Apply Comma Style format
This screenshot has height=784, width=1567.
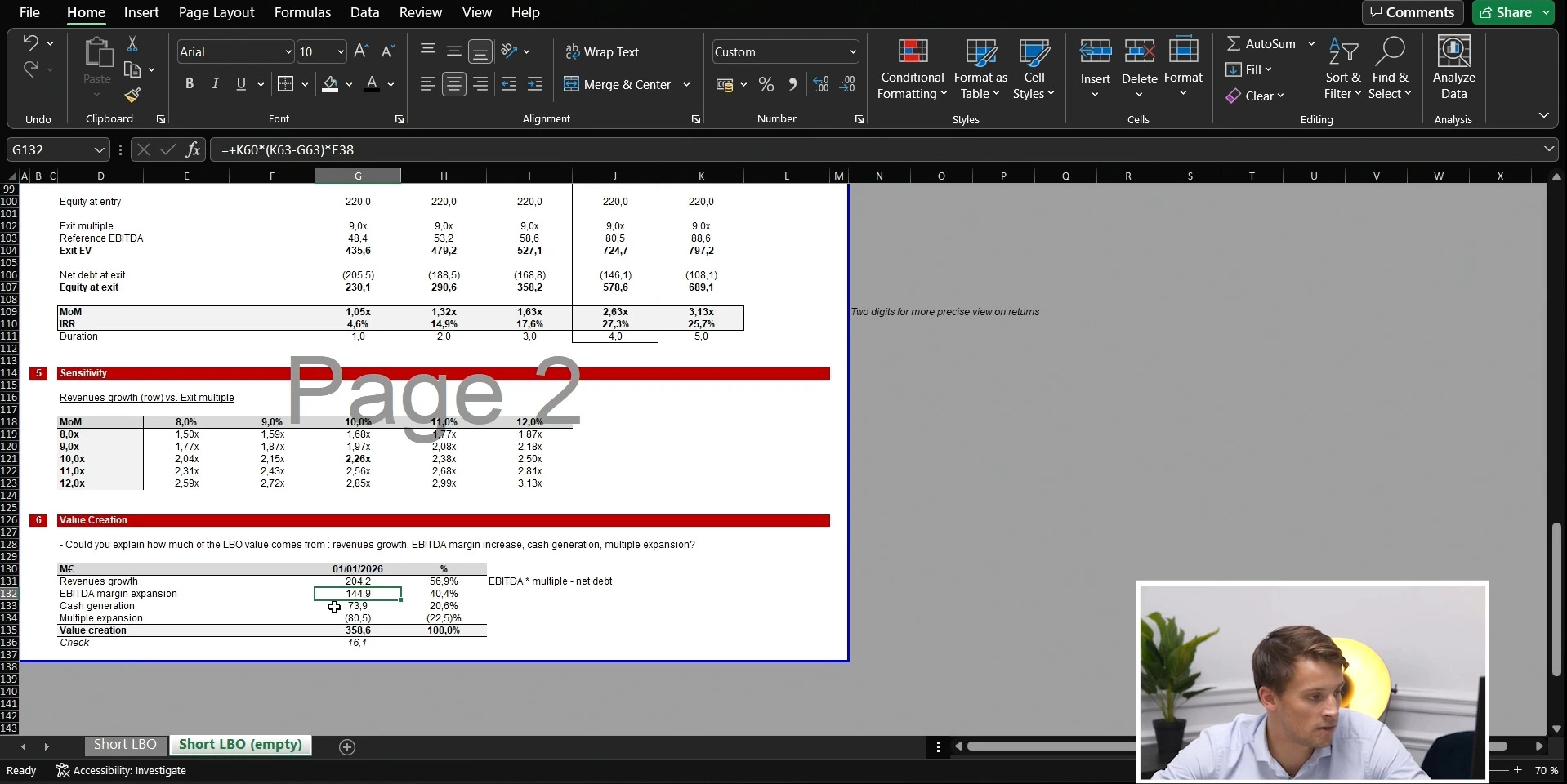coord(792,84)
